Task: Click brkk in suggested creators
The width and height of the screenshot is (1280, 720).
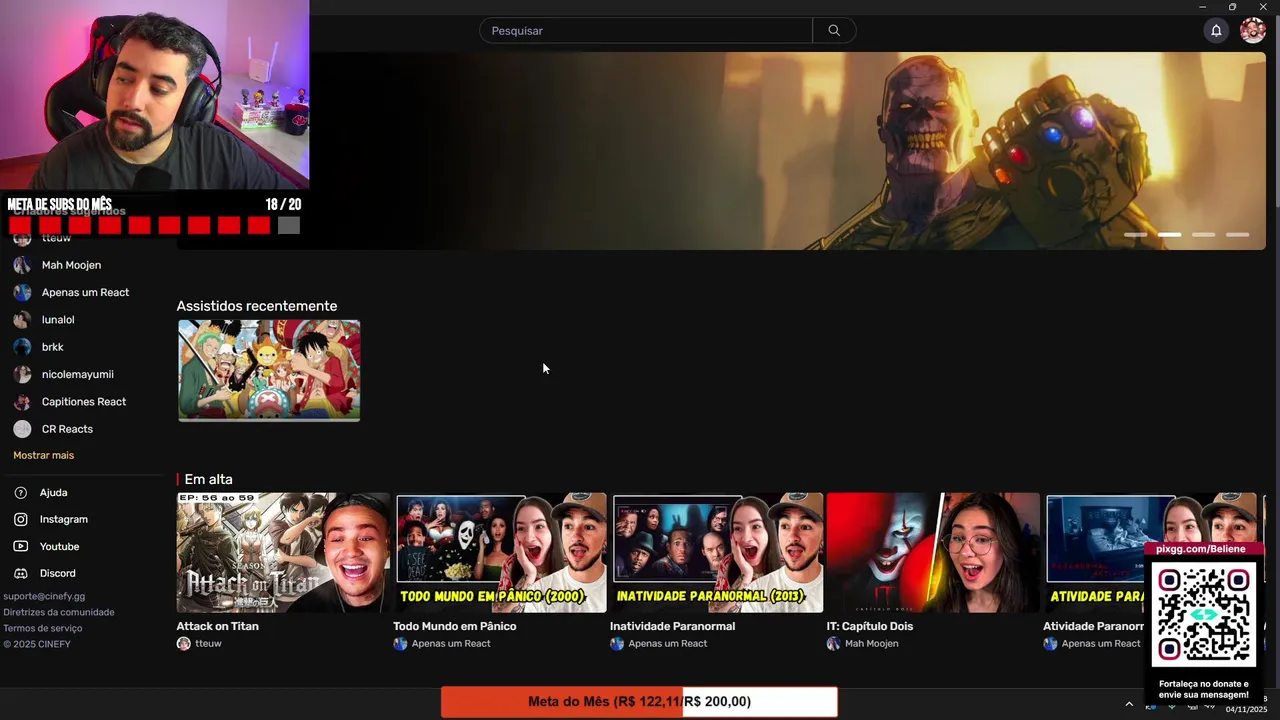Action: tap(53, 347)
